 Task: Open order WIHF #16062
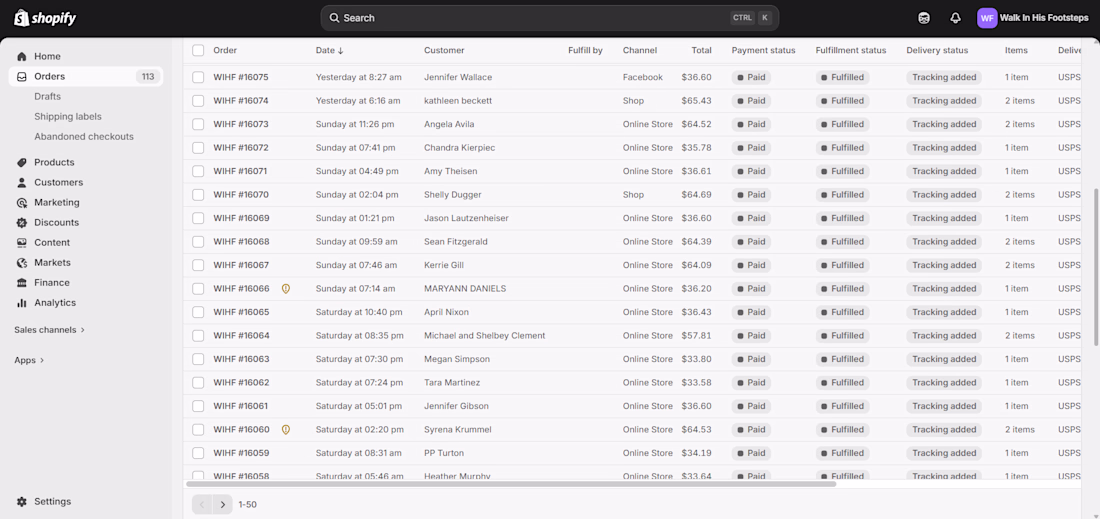pyautogui.click(x=241, y=383)
